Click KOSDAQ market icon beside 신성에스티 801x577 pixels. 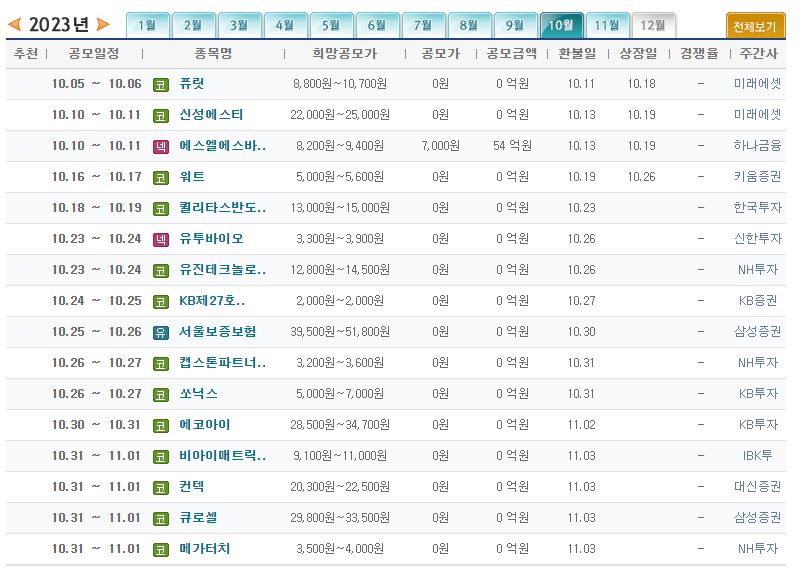[x=161, y=116]
